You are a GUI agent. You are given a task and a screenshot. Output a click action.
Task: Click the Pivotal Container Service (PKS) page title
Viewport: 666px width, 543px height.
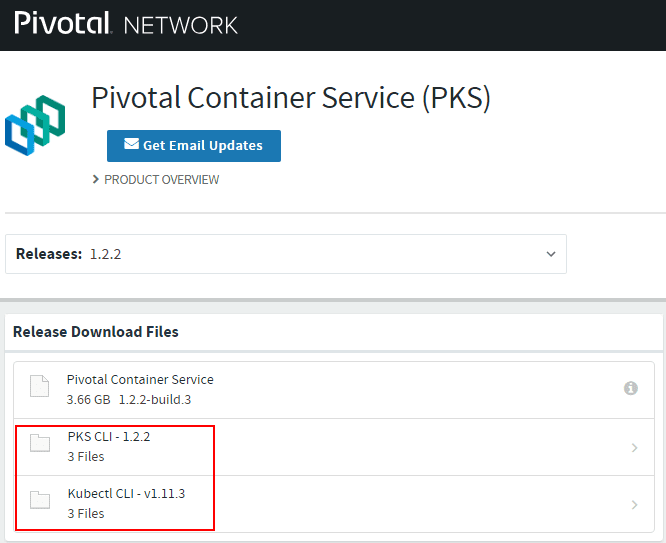(x=291, y=98)
